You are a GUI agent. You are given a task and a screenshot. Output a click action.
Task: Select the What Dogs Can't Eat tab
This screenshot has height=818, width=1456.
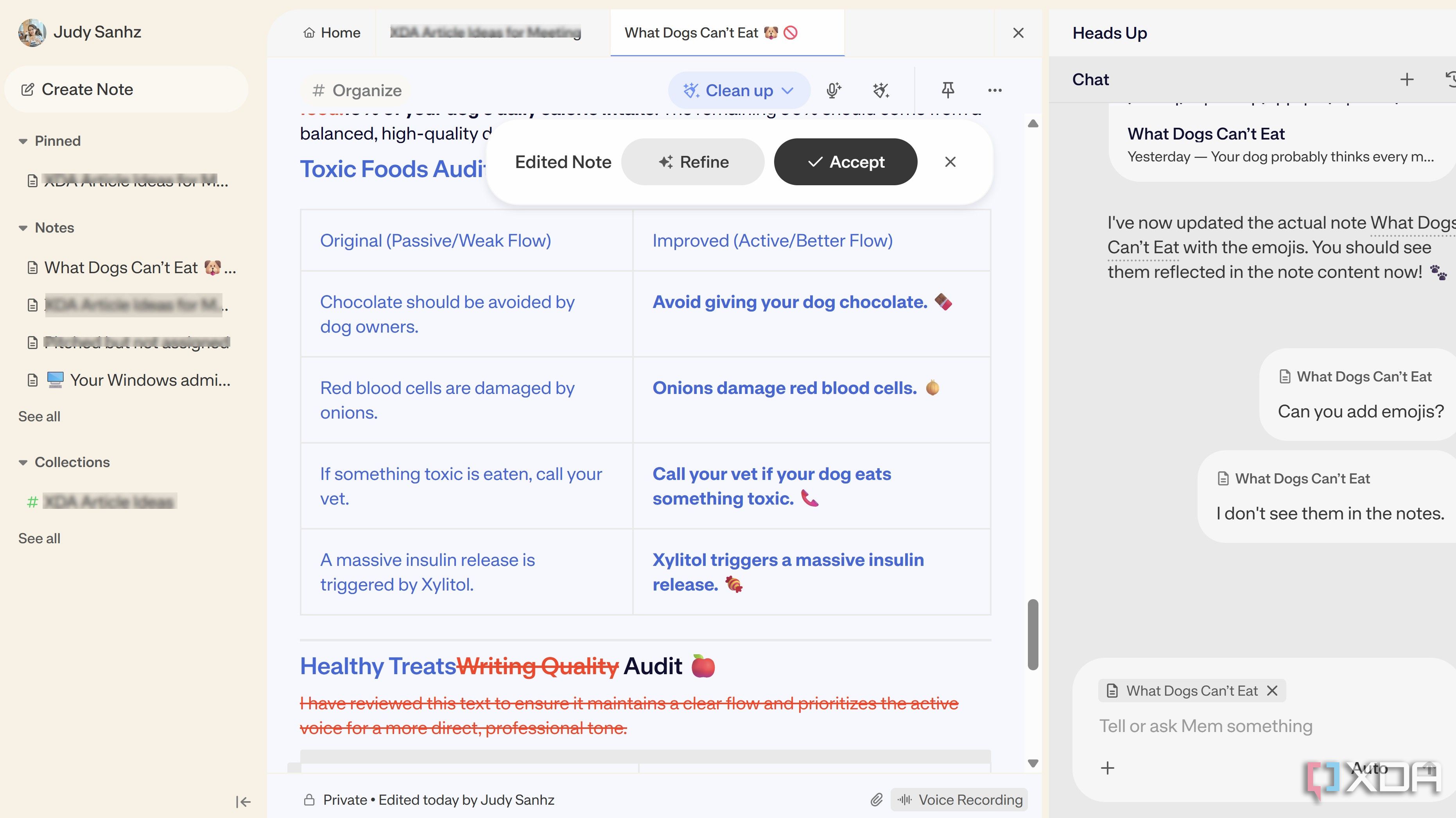click(727, 33)
